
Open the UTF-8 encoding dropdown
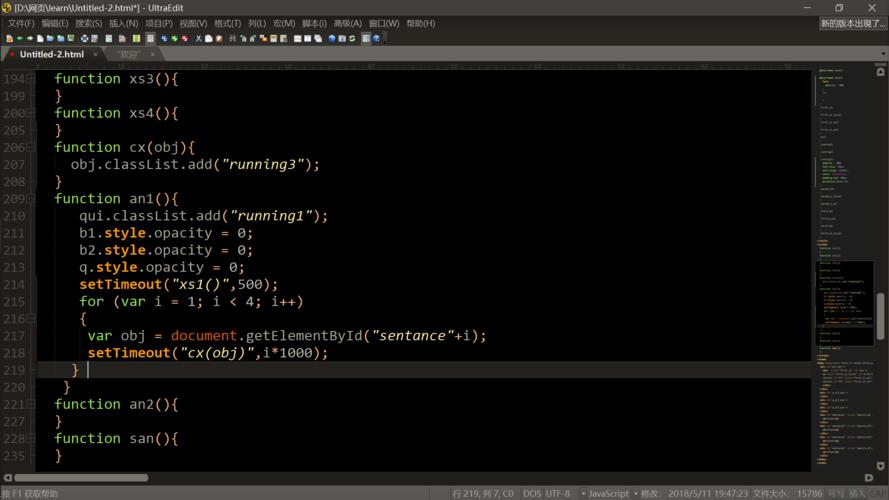tap(558, 493)
